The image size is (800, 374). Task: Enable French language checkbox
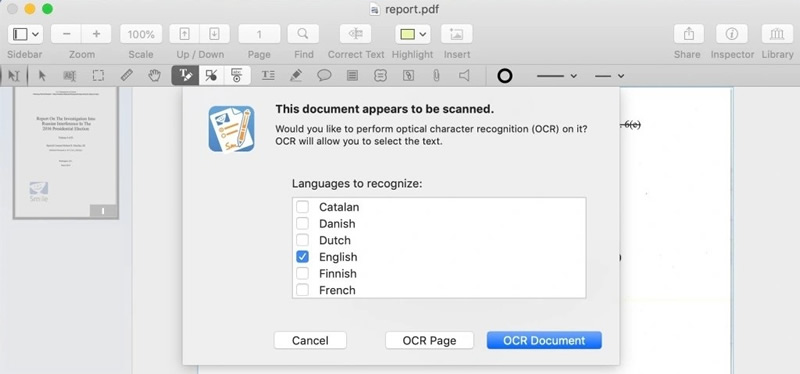pos(303,290)
